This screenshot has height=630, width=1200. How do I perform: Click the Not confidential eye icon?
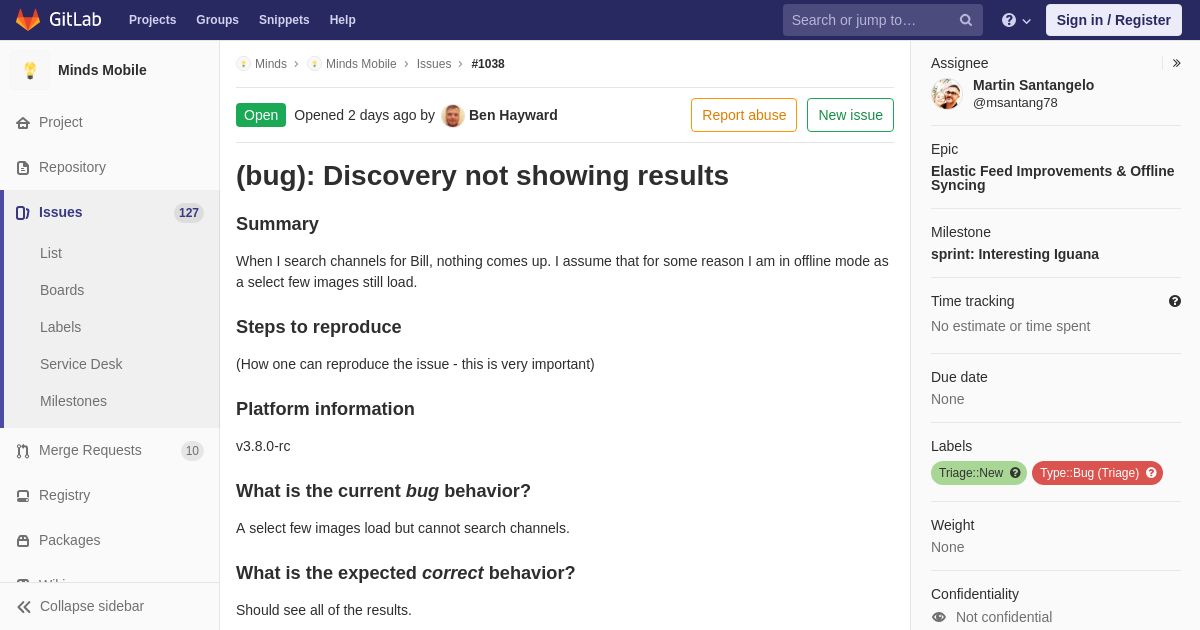pyautogui.click(x=939, y=617)
